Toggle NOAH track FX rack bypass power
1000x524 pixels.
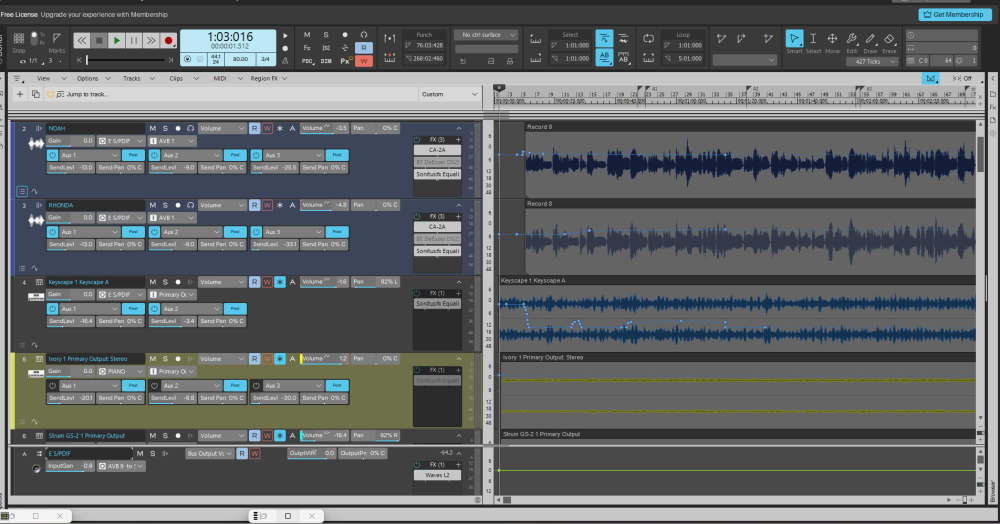click(417, 140)
